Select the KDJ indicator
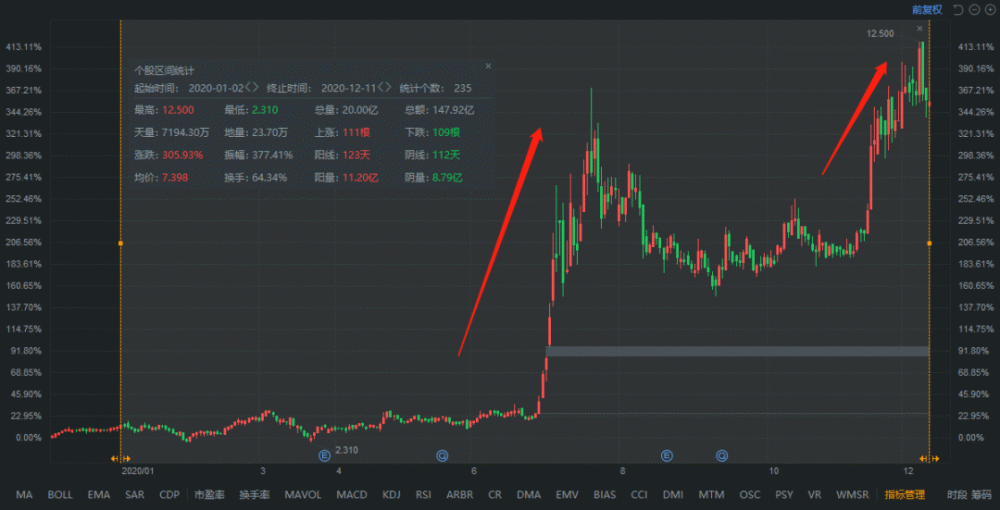The image size is (1000, 510). coord(392,495)
